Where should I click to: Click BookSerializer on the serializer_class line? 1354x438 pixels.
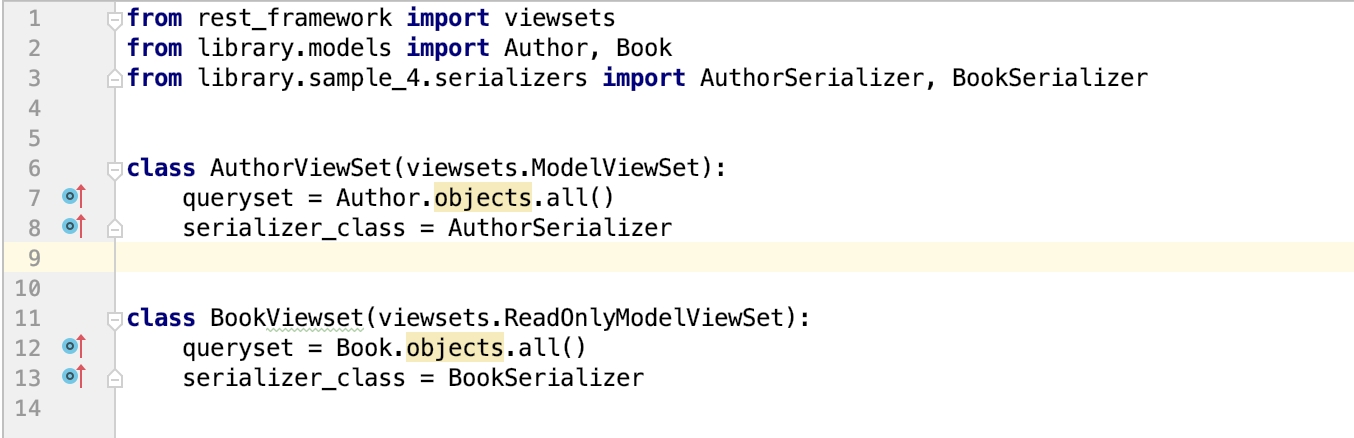[x=545, y=378]
